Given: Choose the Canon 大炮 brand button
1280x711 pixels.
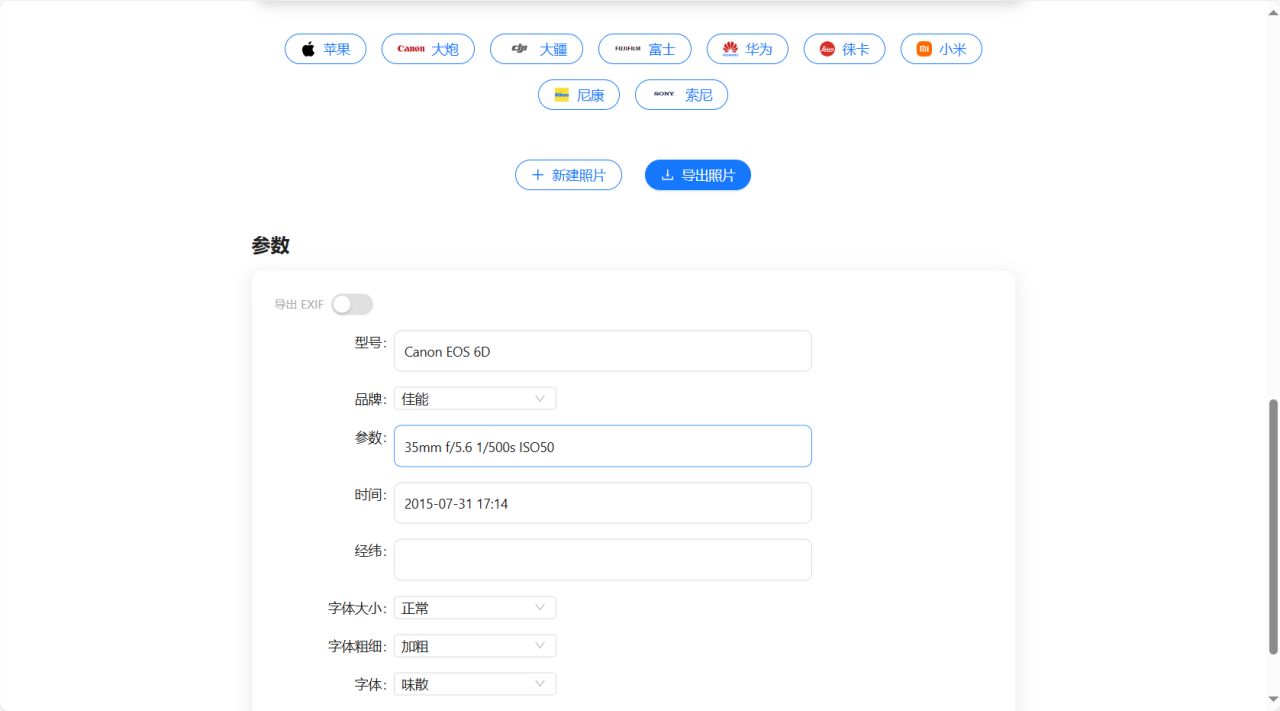Looking at the screenshot, I should pos(428,49).
